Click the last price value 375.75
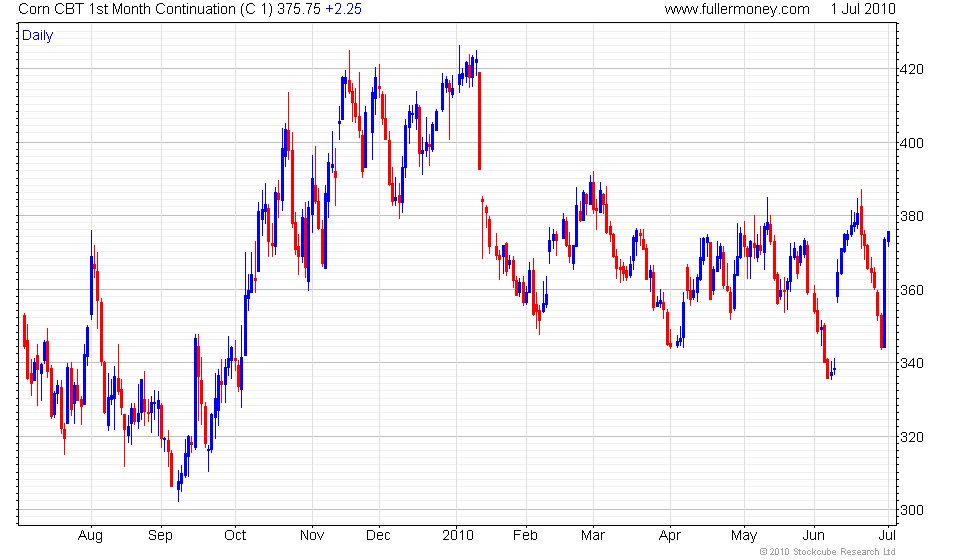This screenshot has height=560, width=980. [299, 9]
